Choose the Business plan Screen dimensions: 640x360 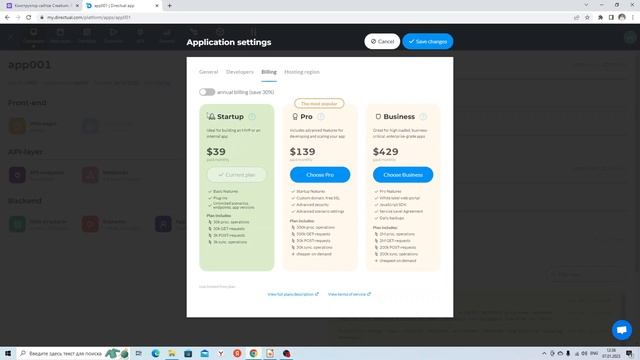click(403, 175)
